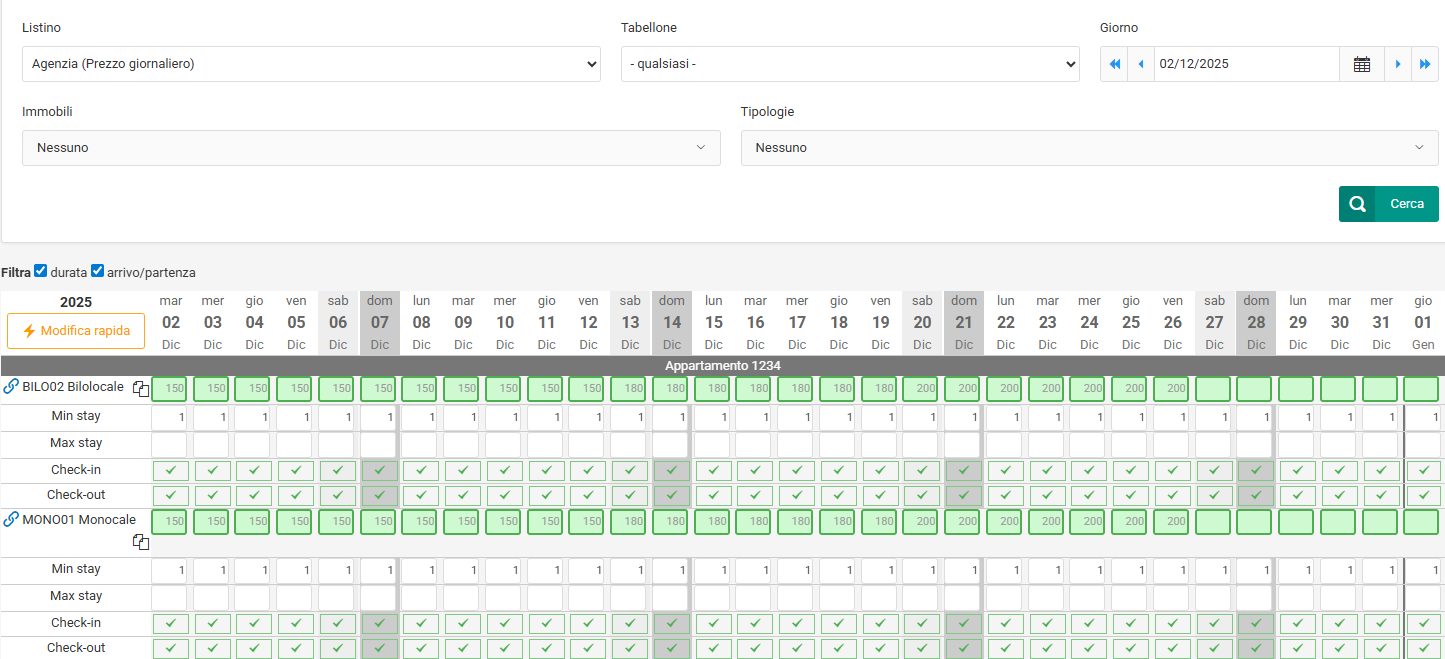
Task: Click copy icon under MONO01 Monocale
Action: [141, 542]
